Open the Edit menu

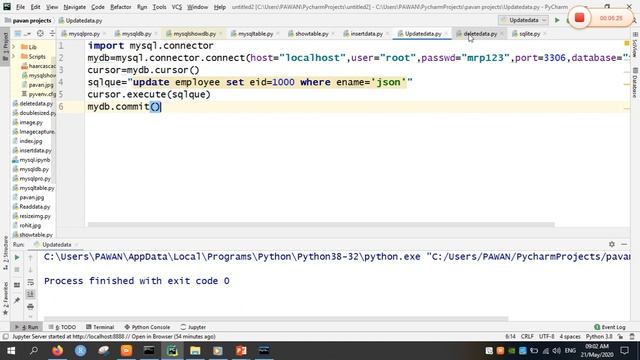tap(36, 7)
